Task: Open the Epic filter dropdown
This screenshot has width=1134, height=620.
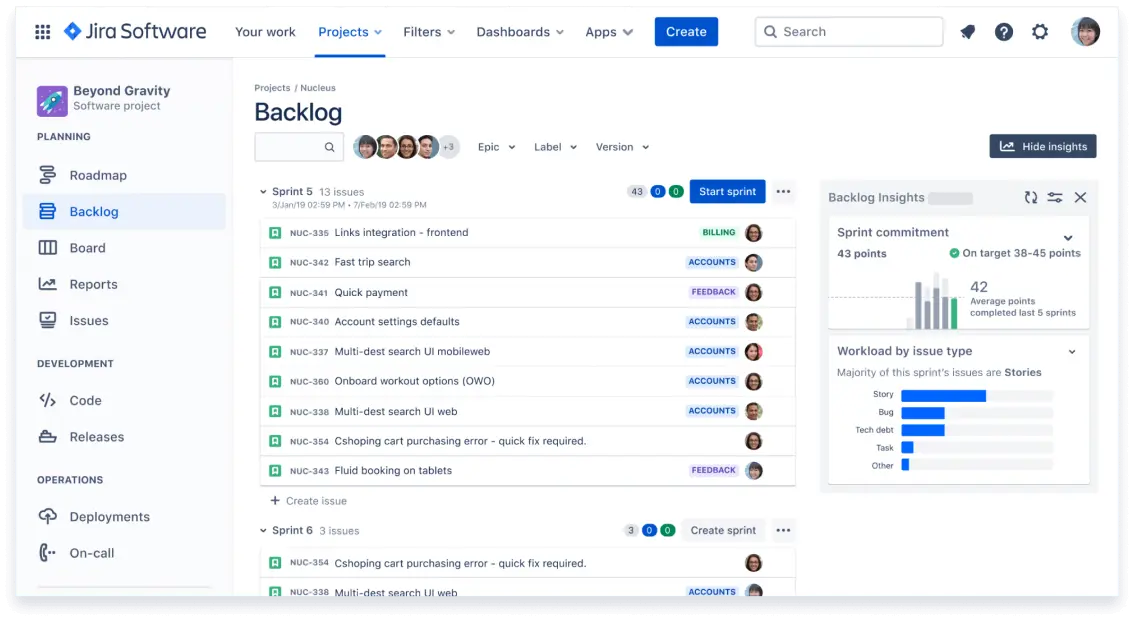Action: point(496,147)
